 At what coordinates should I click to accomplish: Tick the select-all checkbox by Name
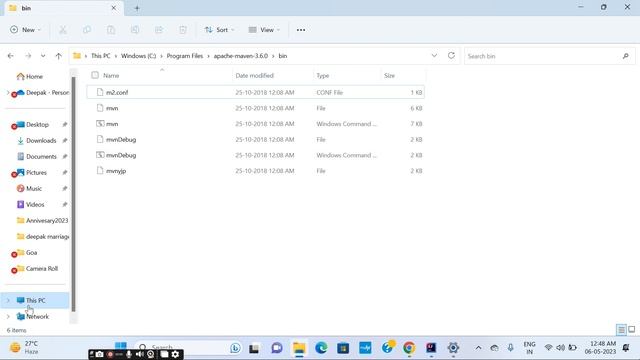point(95,75)
